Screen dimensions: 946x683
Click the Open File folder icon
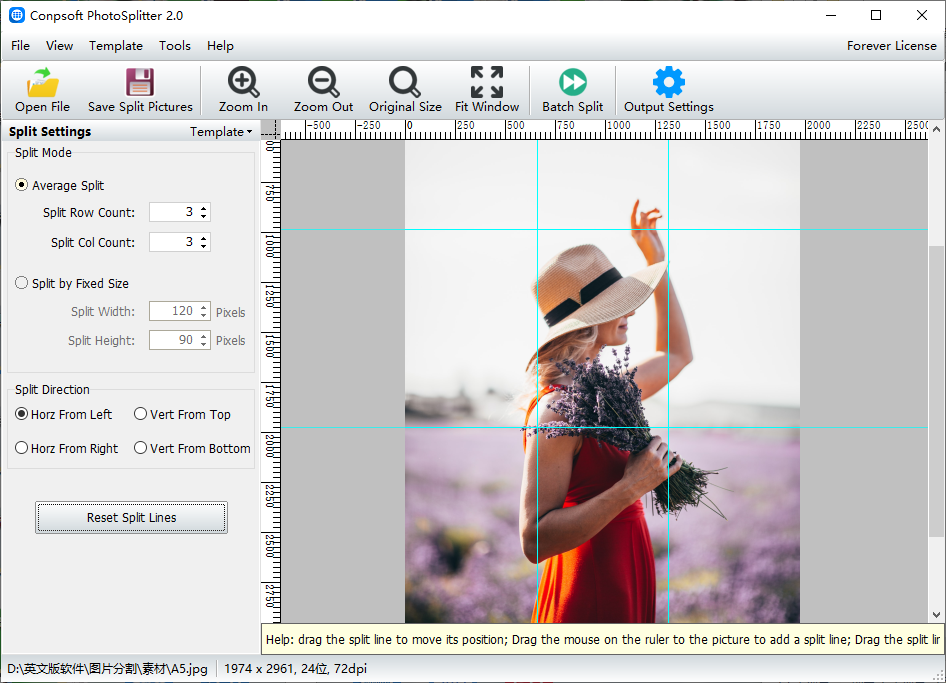(x=43, y=82)
